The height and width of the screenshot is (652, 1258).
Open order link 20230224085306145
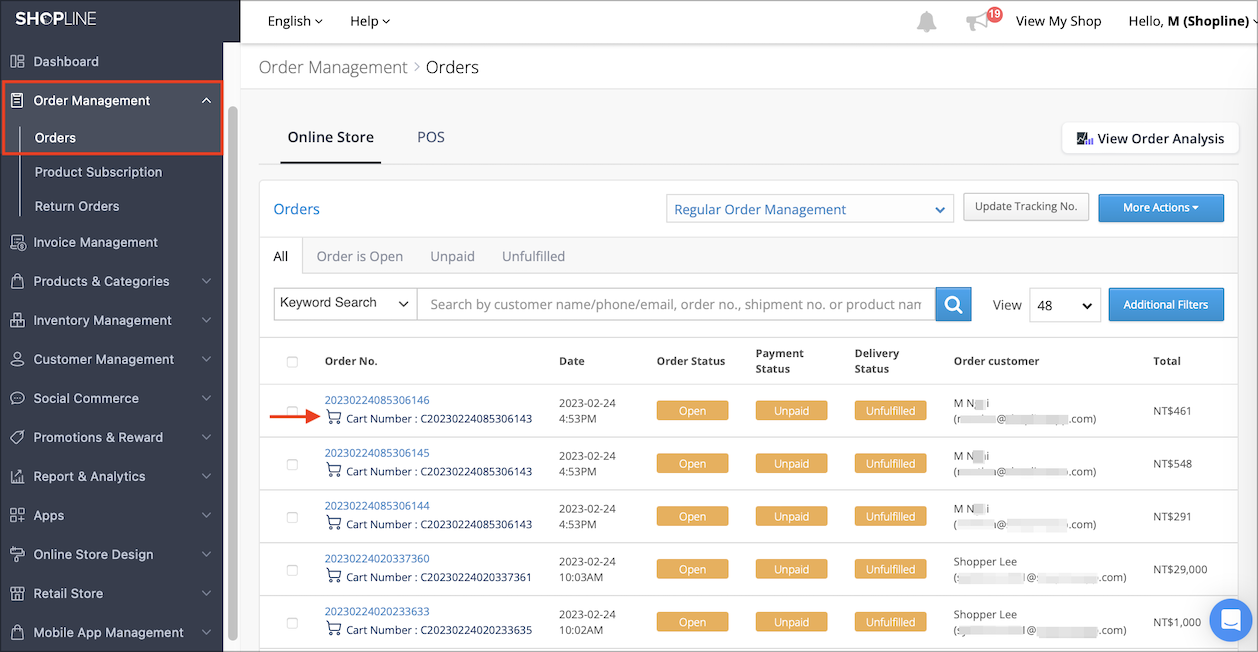tap(377, 453)
